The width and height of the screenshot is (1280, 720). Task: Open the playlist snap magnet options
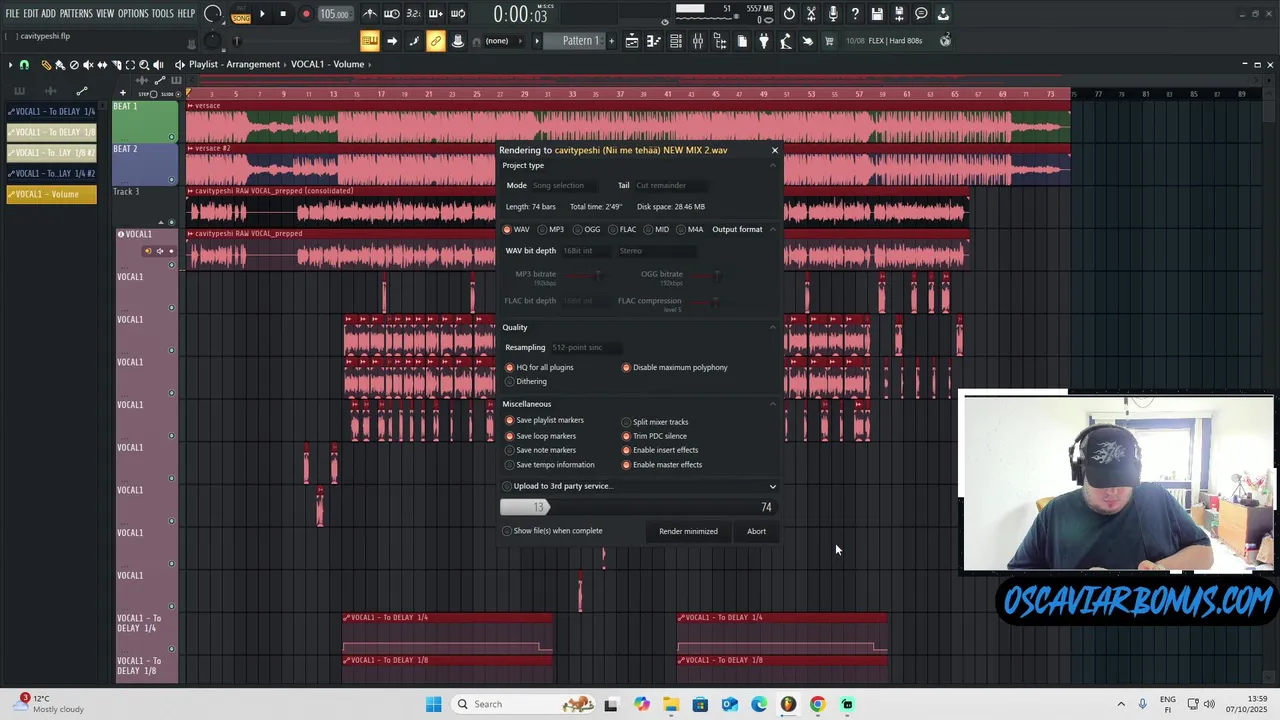(x=24, y=65)
